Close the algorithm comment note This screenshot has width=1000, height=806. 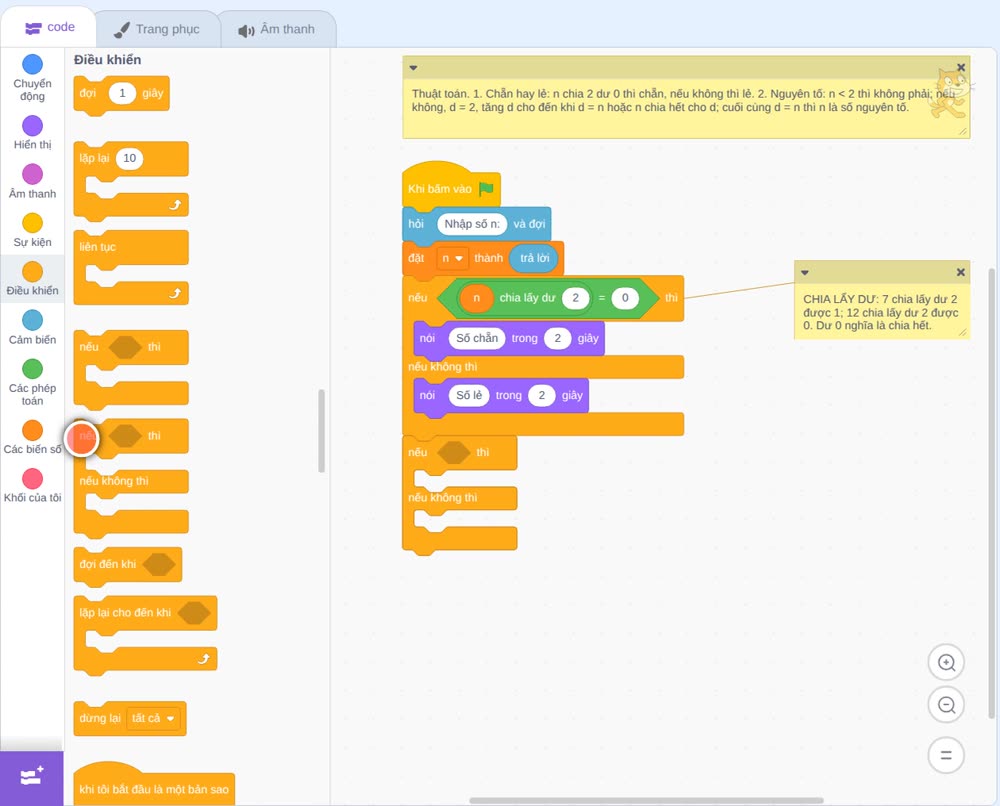(x=960, y=67)
